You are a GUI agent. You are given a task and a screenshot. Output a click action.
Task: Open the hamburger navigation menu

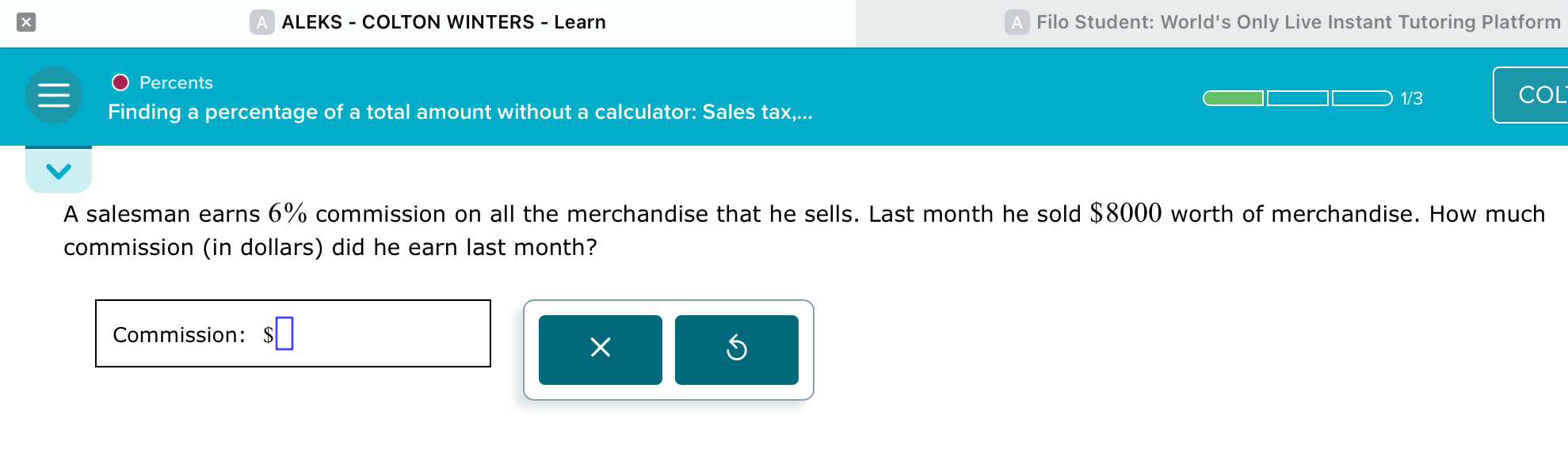[54, 95]
